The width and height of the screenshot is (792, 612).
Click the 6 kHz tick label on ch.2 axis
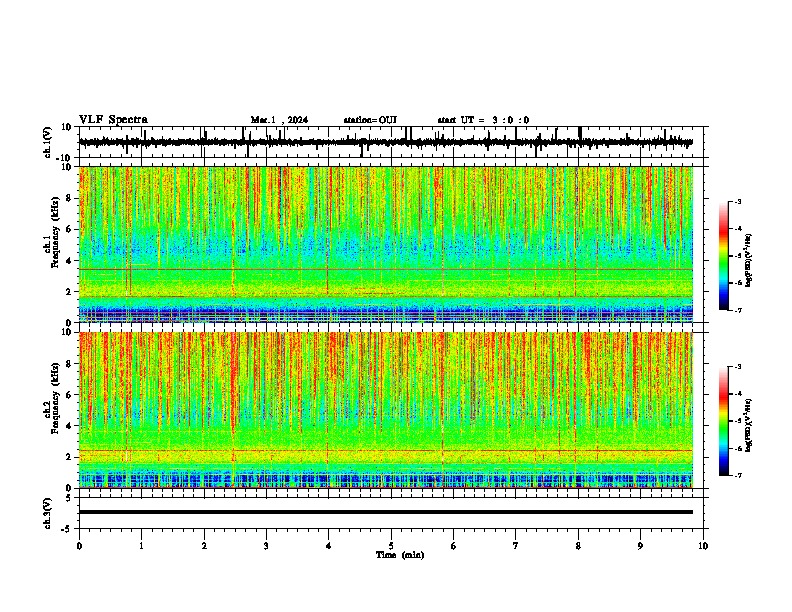69,395
